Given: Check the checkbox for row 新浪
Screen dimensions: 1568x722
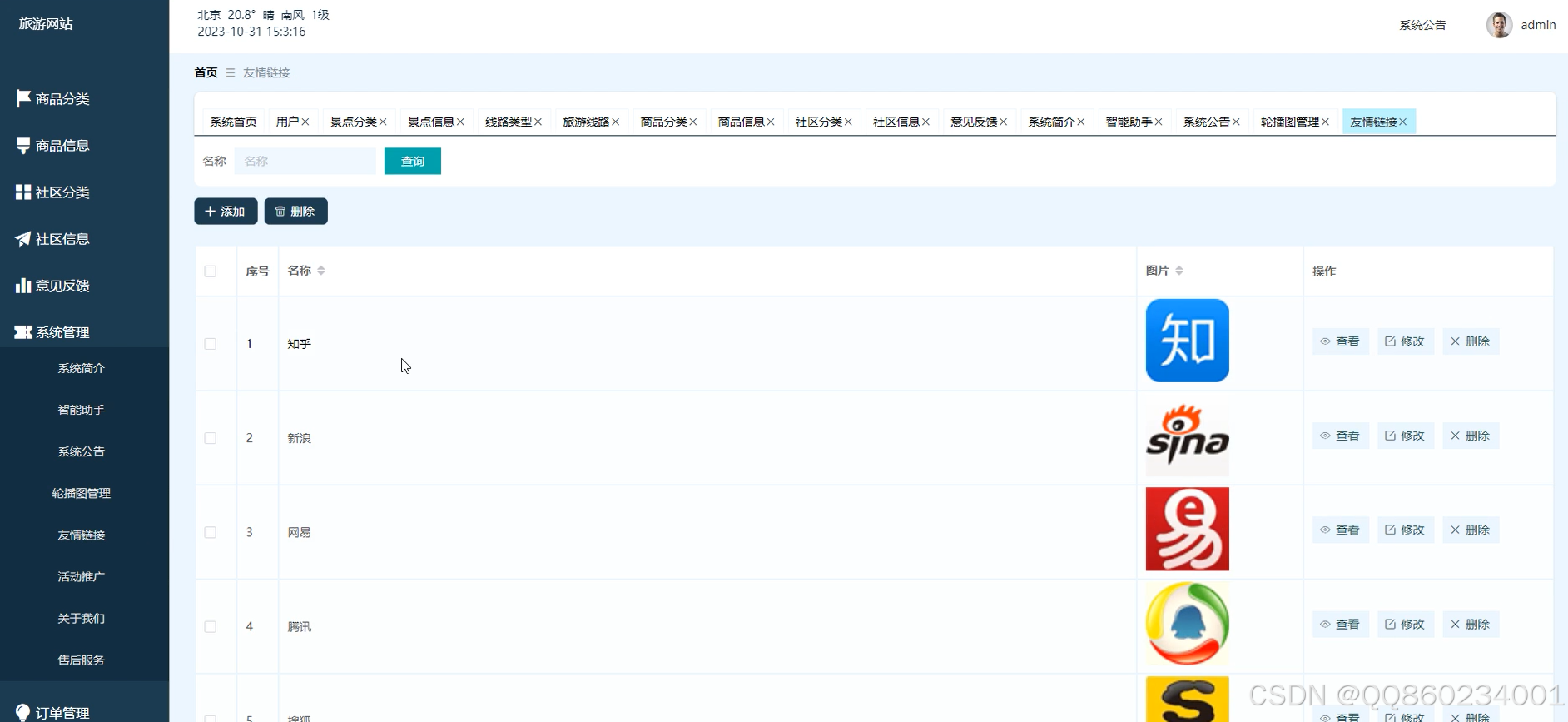Looking at the screenshot, I should click(x=211, y=438).
